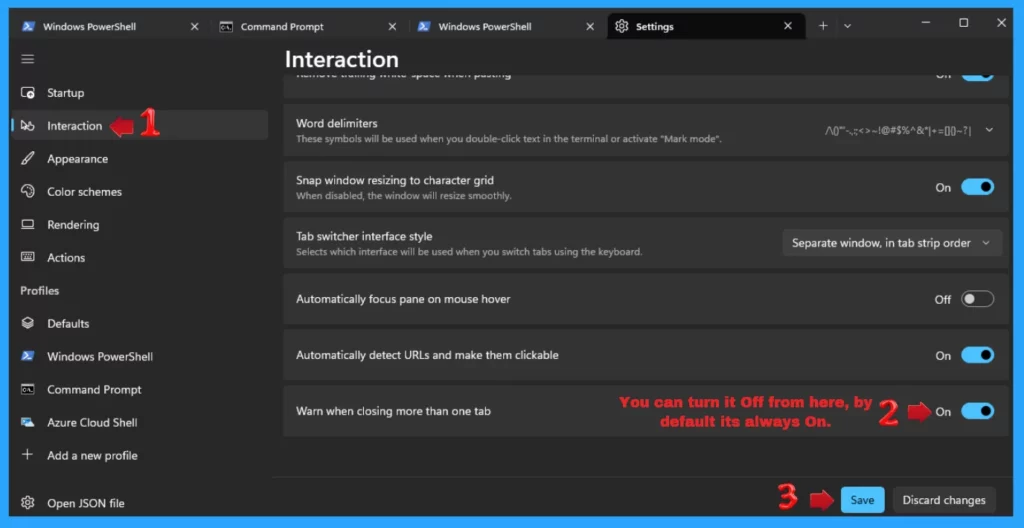Turn off Warn when closing more than one tab
Screen dimensions: 1024x528
click(977, 411)
